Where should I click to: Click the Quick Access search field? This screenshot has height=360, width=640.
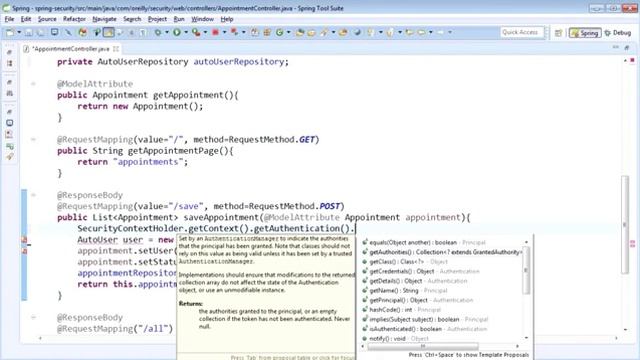point(522,32)
